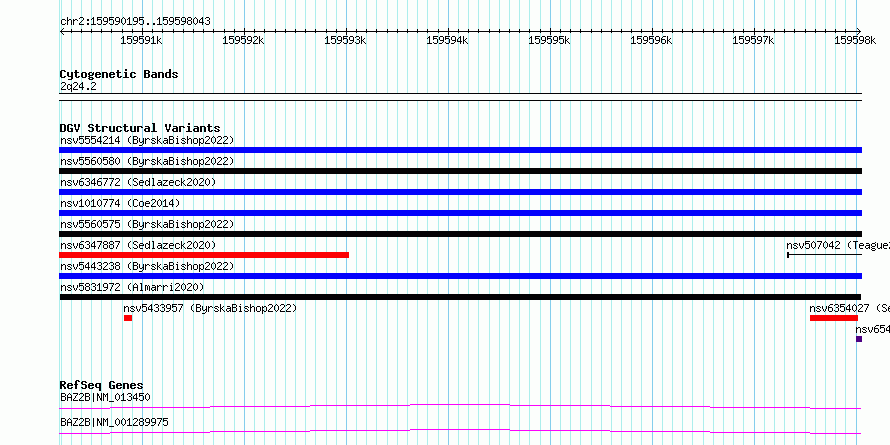890x445 pixels.
Task: Open the nsv6347887 (Sedlazeck2020) label
Action: (x=138, y=245)
